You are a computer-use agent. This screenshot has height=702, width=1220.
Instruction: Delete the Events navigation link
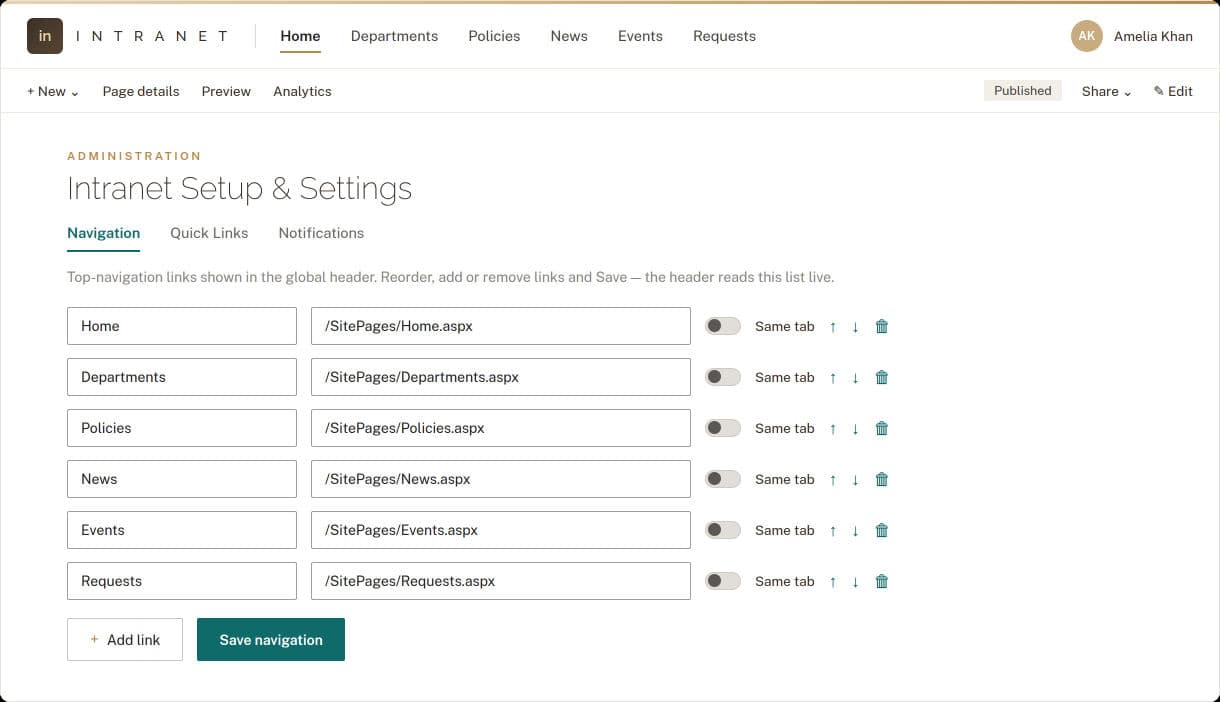(x=882, y=530)
